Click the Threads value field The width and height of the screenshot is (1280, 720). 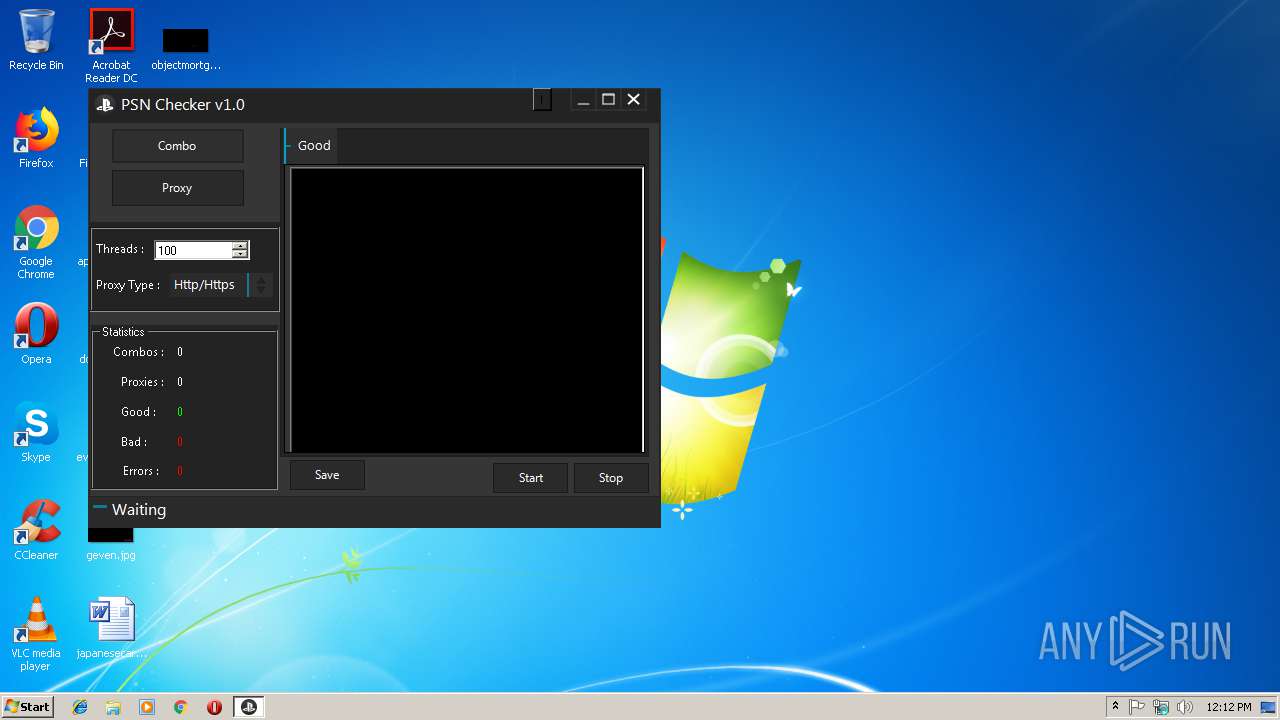coord(193,250)
